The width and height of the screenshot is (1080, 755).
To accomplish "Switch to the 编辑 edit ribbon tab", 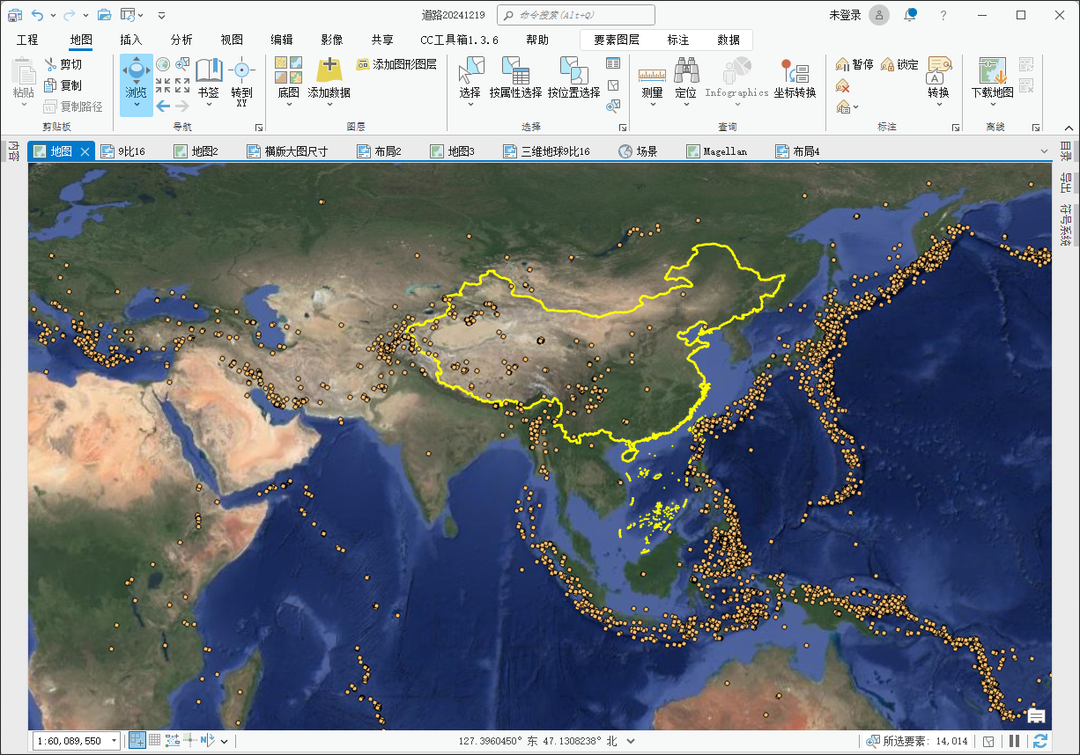I will (x=282, y=40).
